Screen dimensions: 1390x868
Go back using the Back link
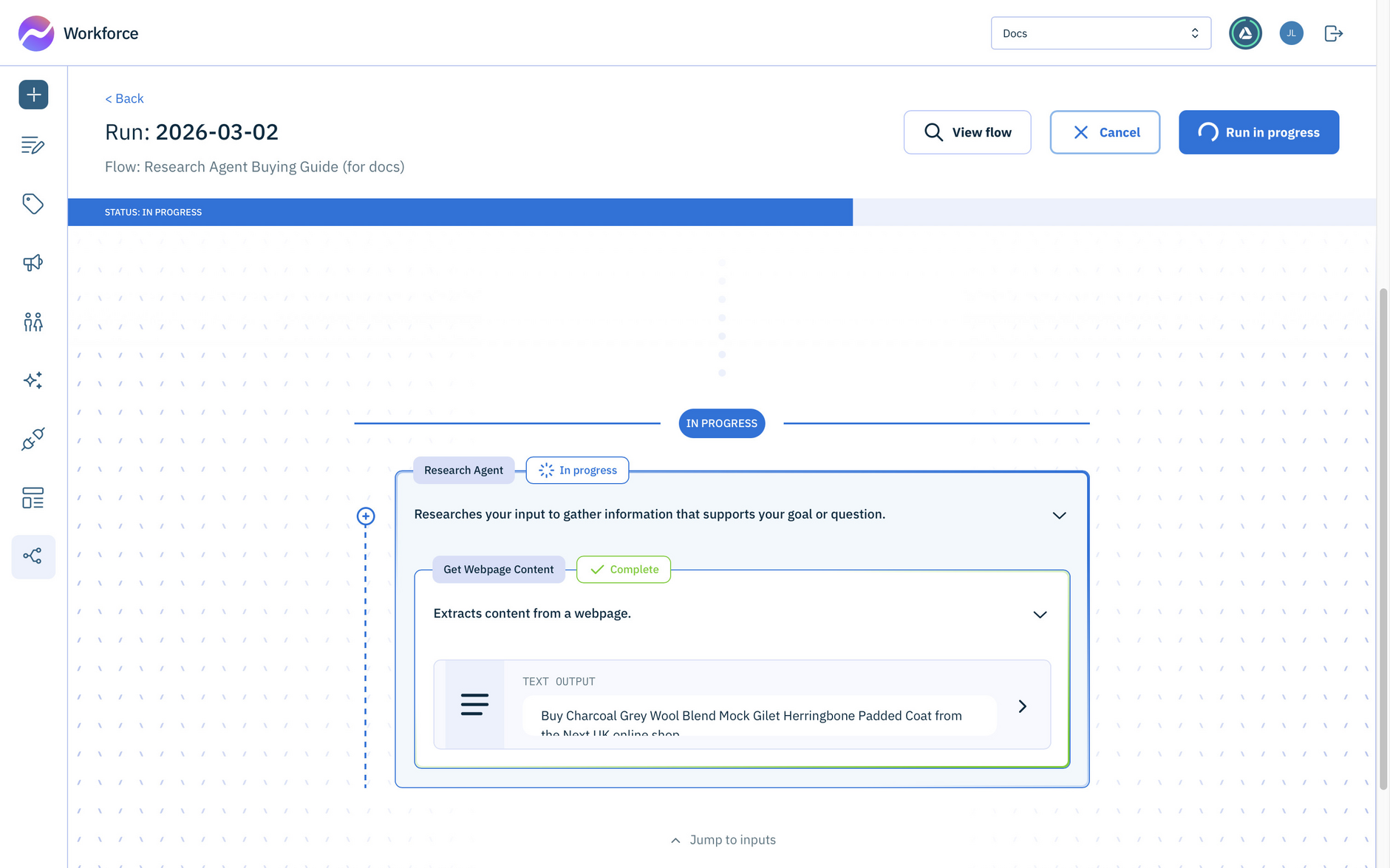point(124,98)
